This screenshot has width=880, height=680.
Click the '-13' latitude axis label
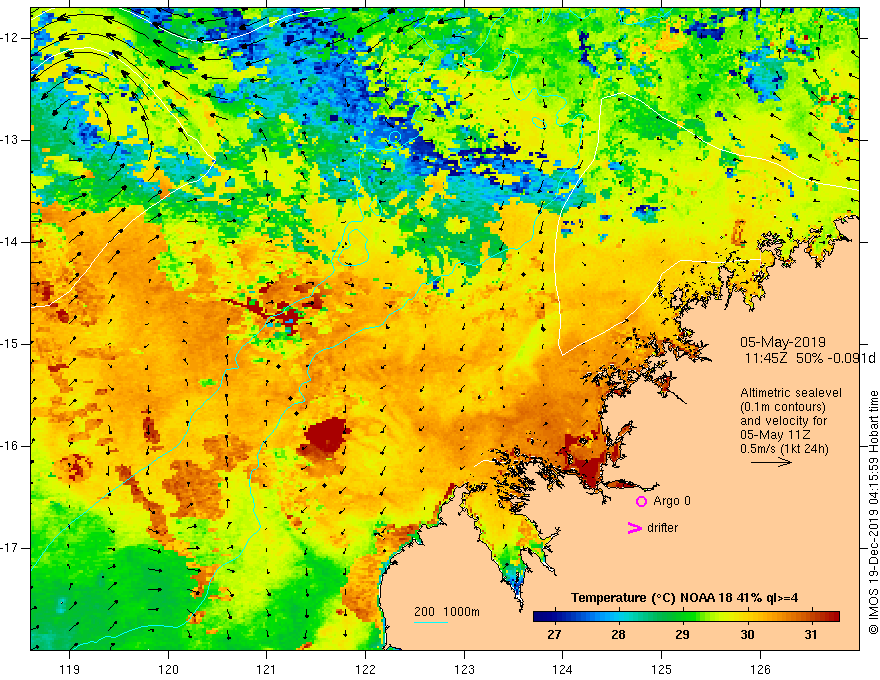click(11, 140)
